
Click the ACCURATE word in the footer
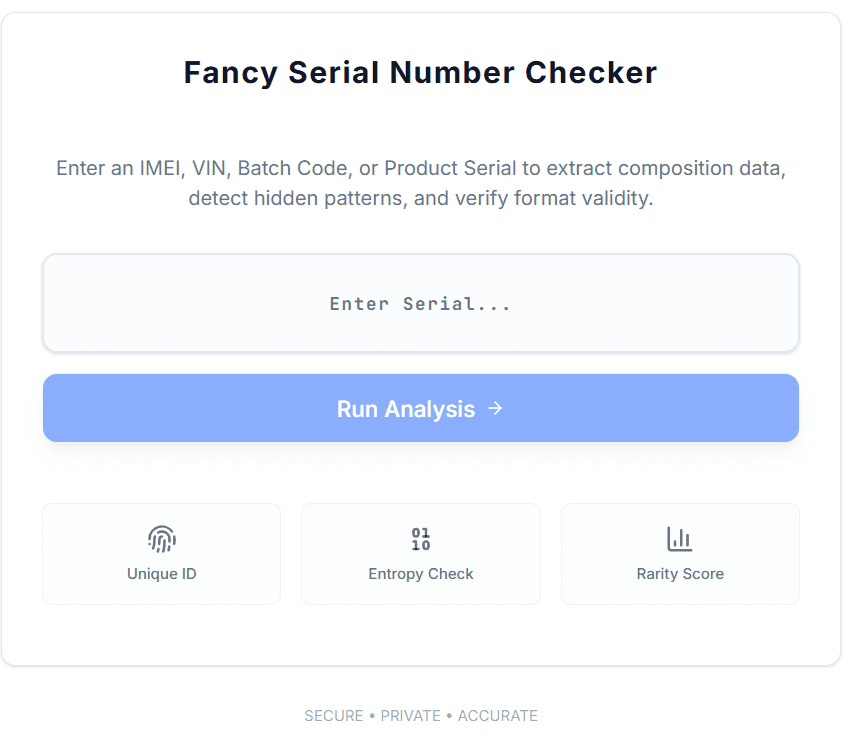[497, 715]
